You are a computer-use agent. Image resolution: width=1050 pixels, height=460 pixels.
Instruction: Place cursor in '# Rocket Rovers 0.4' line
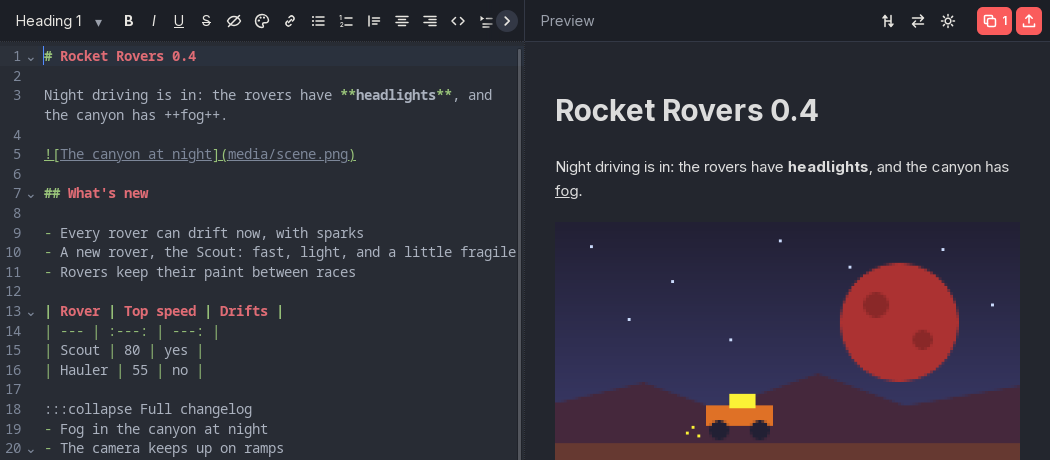(x=120, y=56)
